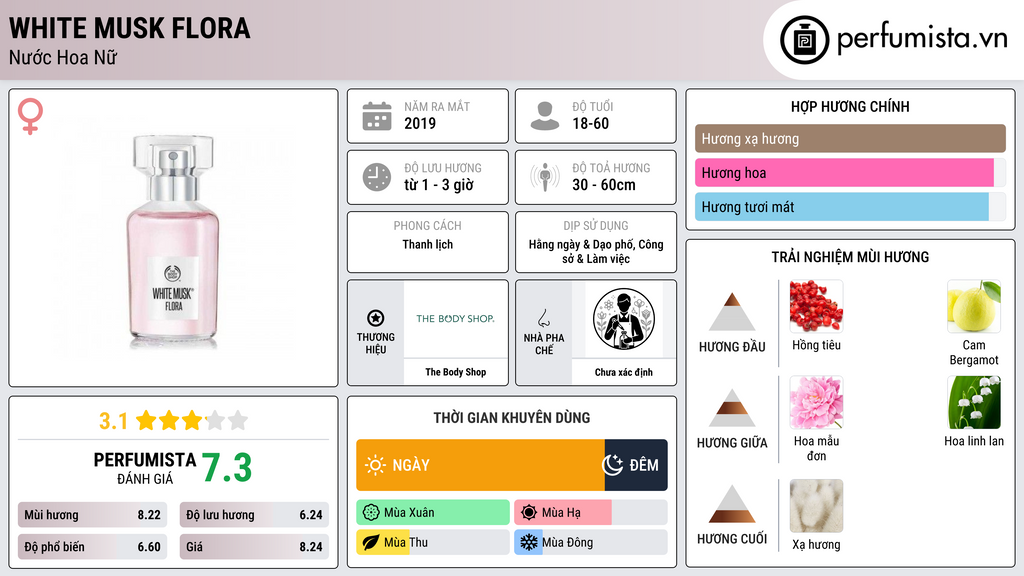The image size is (1024, 576).
Task: Click the Hằng ngày & Dạo phố occasion text
Action: 596,251
